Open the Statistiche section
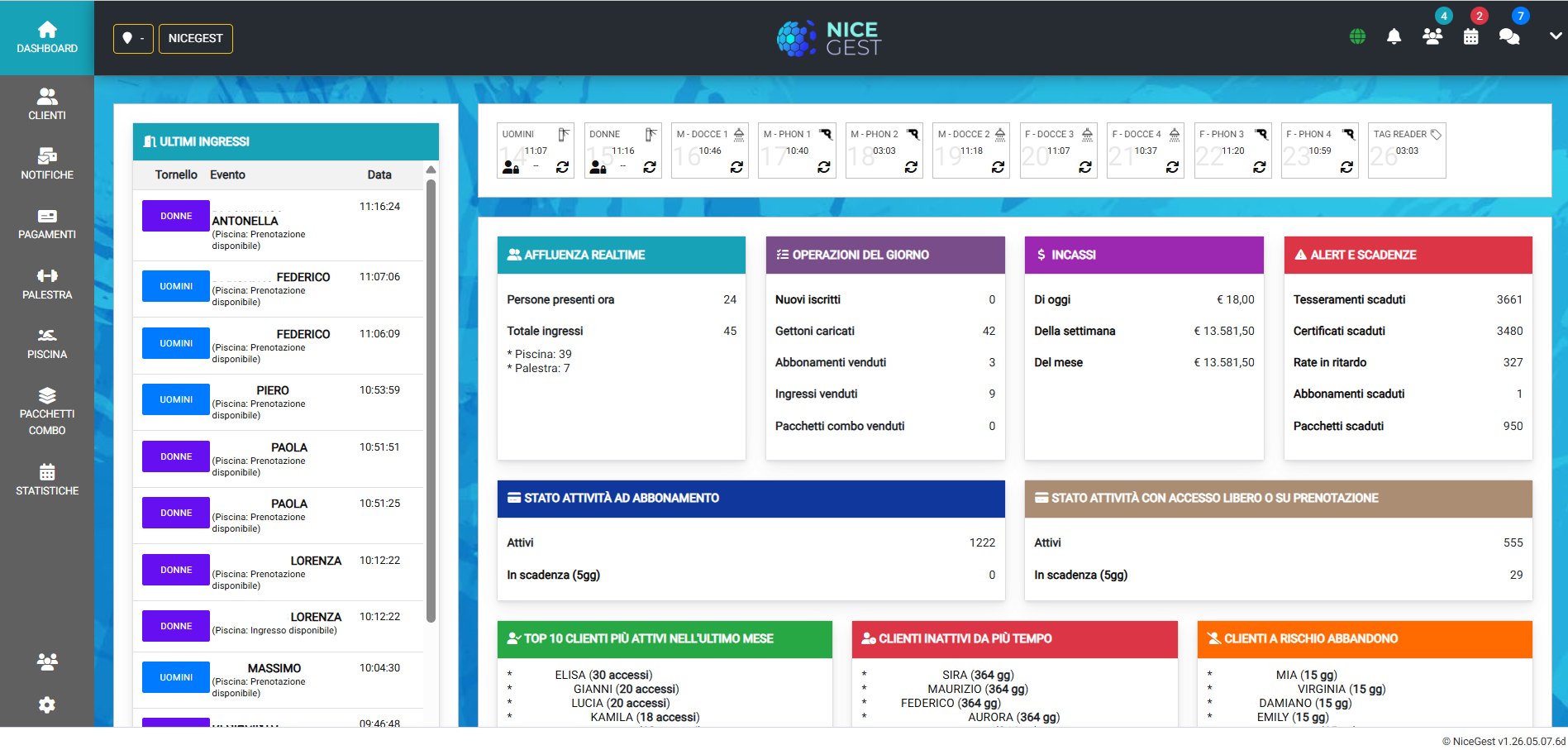This screenshot has width=1568, height=750. 47,480
